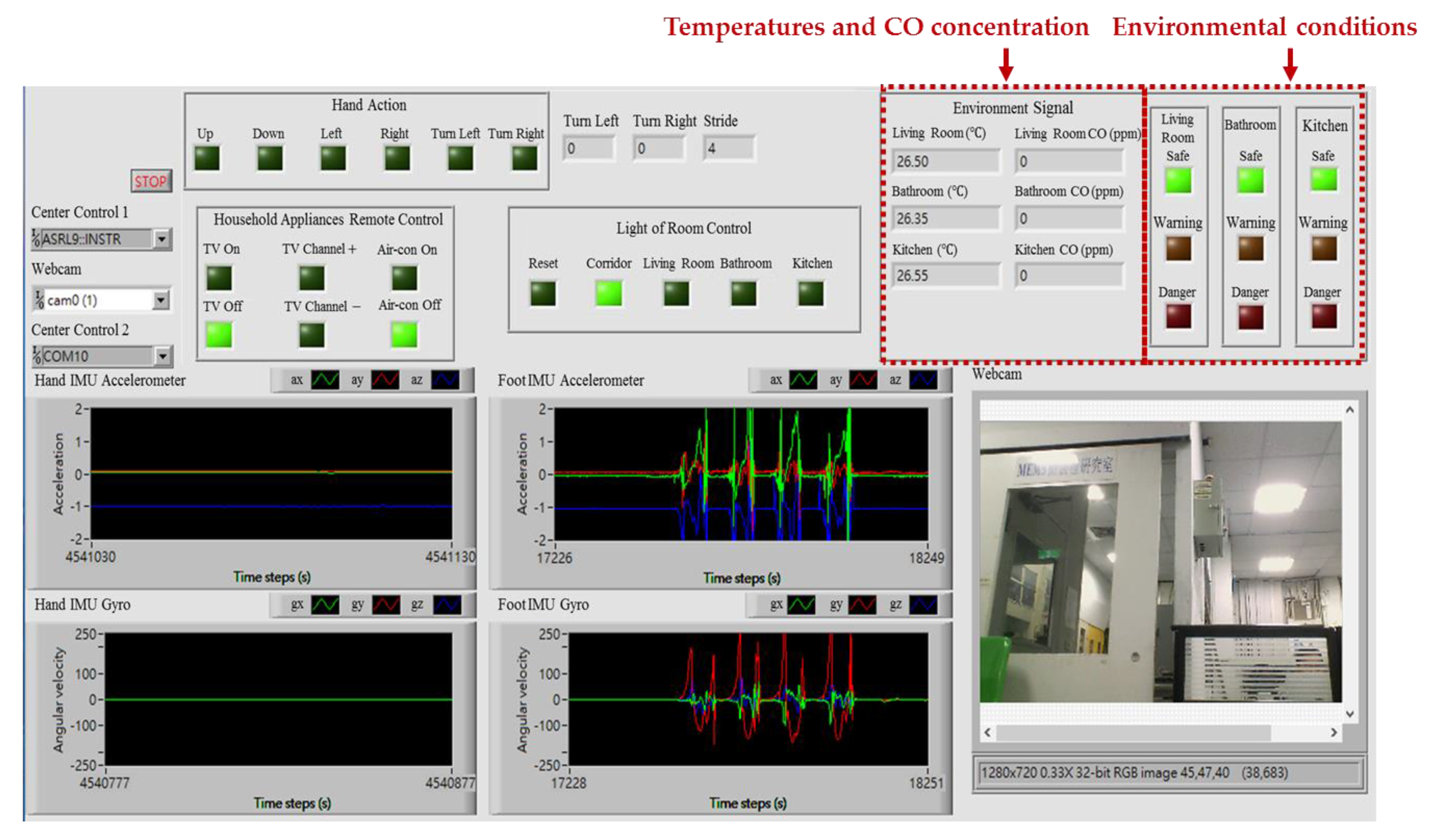Toggle the Kitchen light control
Screen dimensions: 1432x840
(811, 294)
